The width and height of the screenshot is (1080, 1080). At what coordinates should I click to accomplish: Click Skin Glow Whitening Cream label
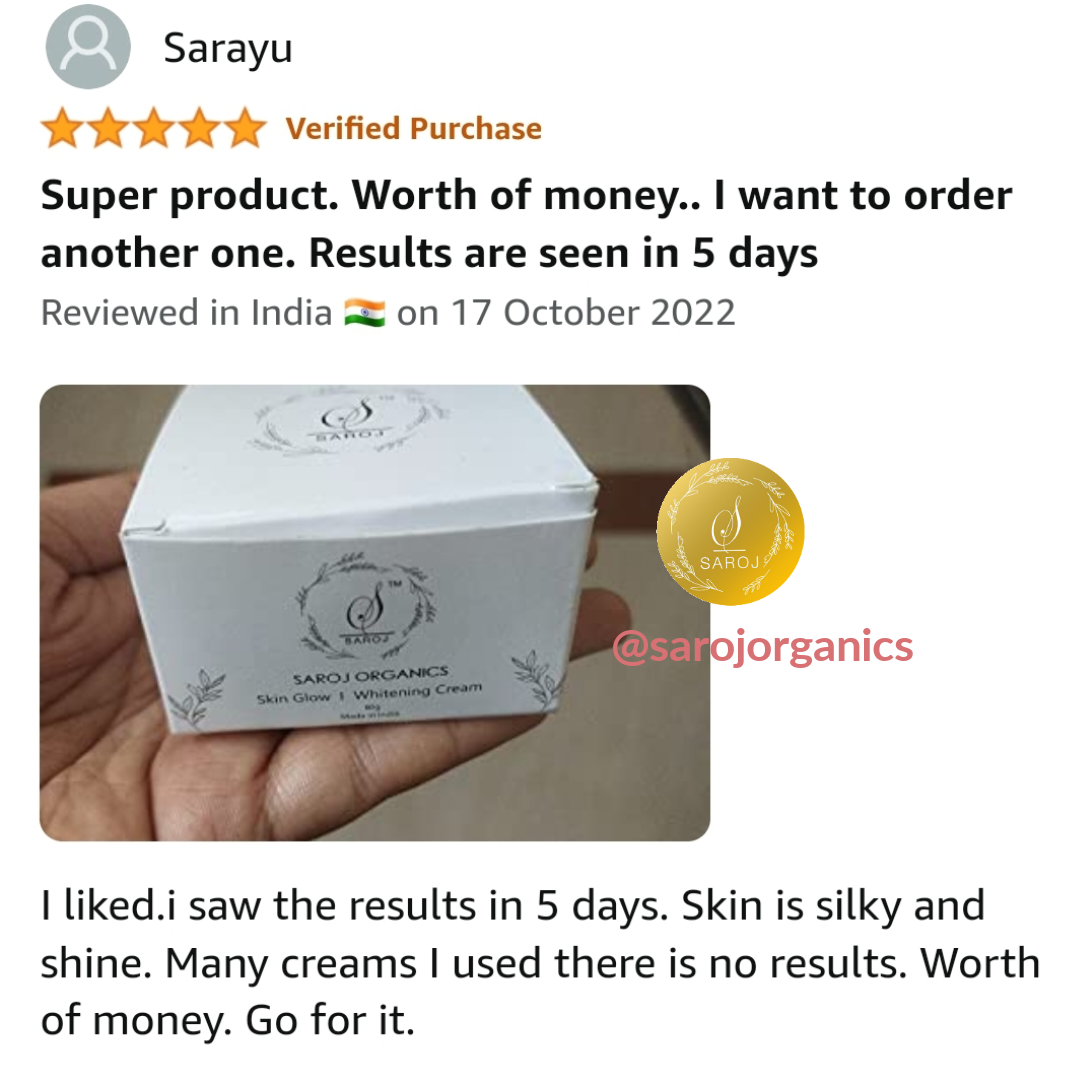[x=369, y=693]
